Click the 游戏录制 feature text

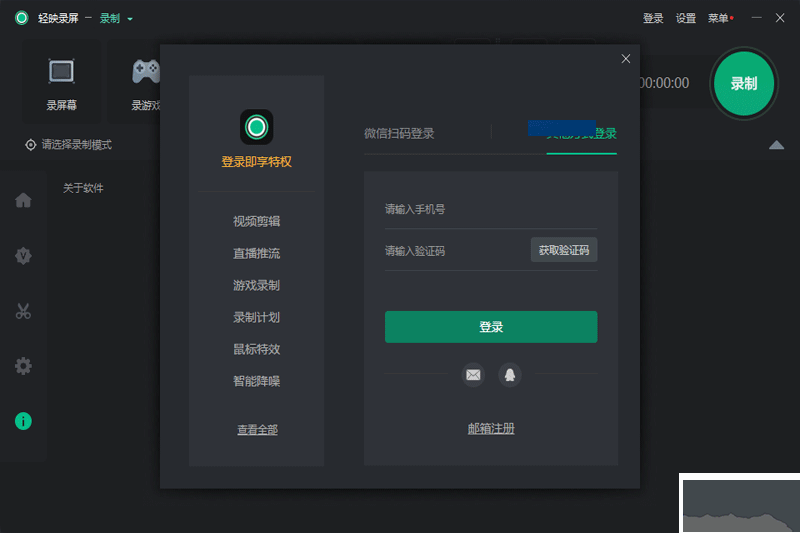[x=257, y=286]
